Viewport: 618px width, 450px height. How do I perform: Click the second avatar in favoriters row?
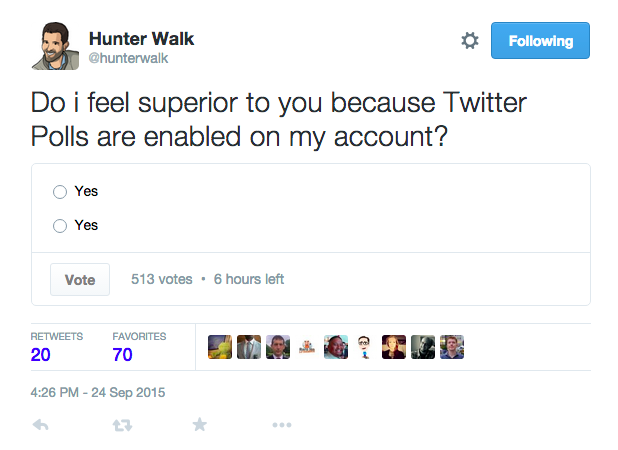(249, 347)
